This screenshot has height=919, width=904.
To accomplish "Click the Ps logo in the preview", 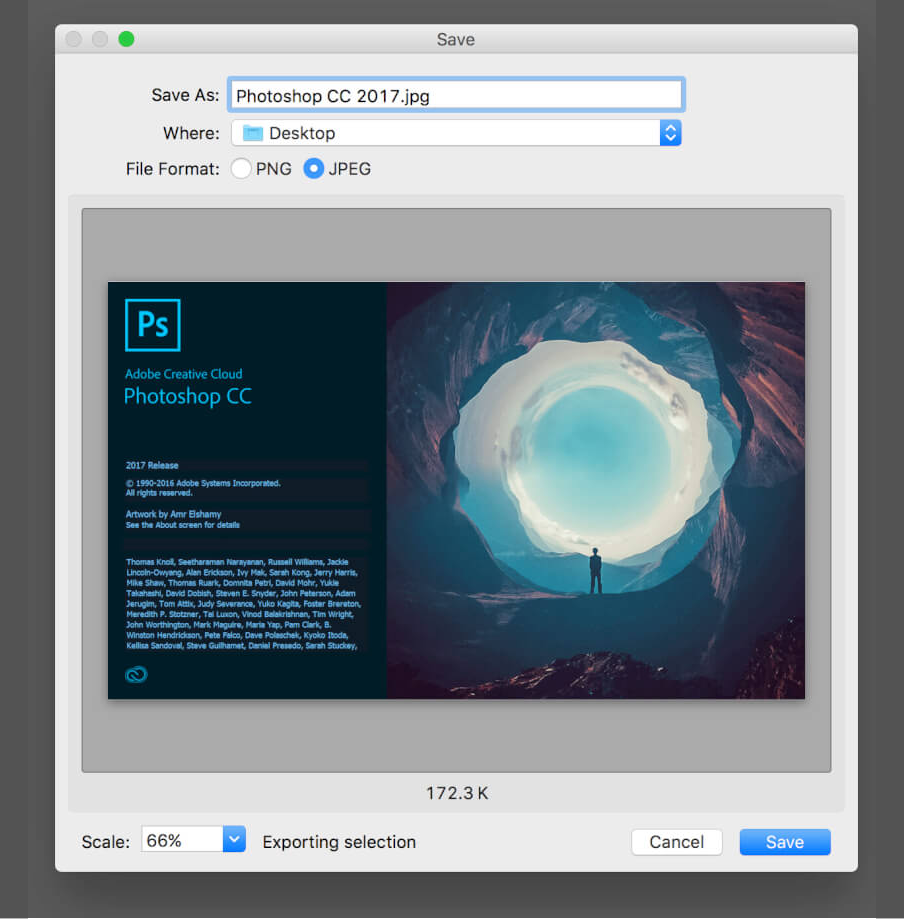I will [153, 325].
